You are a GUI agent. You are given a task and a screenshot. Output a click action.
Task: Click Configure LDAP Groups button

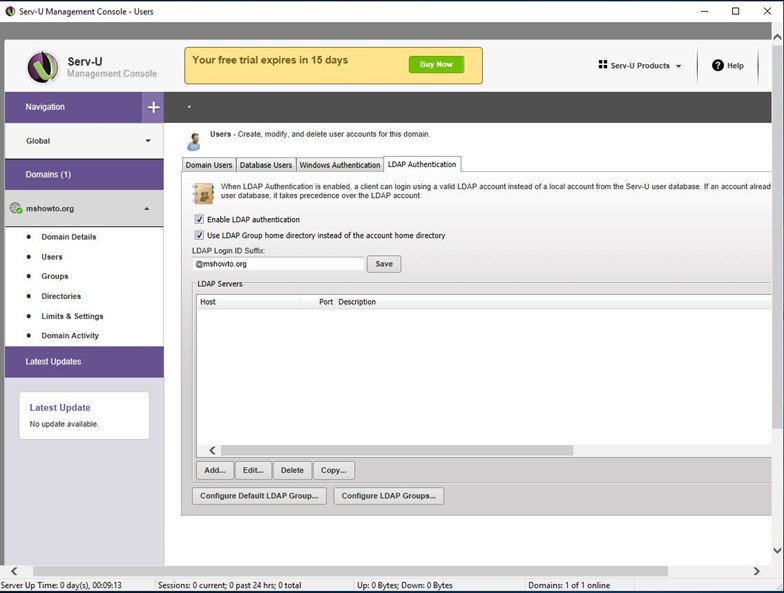(388, 496)
